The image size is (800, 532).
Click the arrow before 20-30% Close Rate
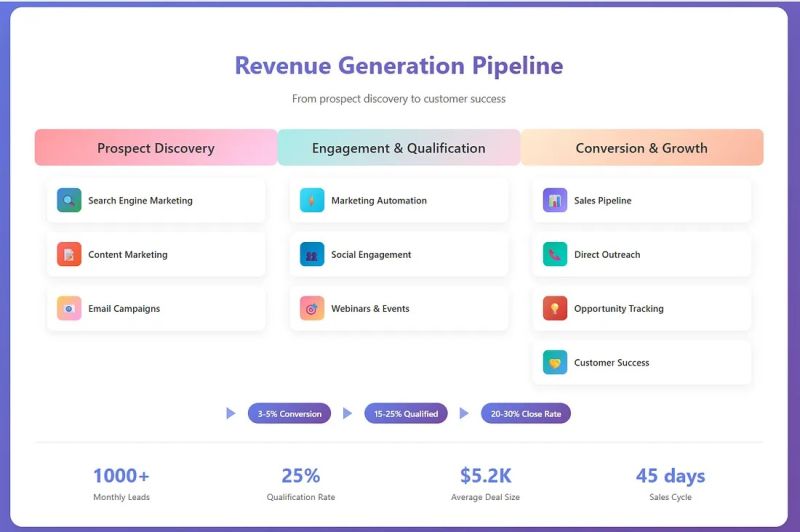464,413
